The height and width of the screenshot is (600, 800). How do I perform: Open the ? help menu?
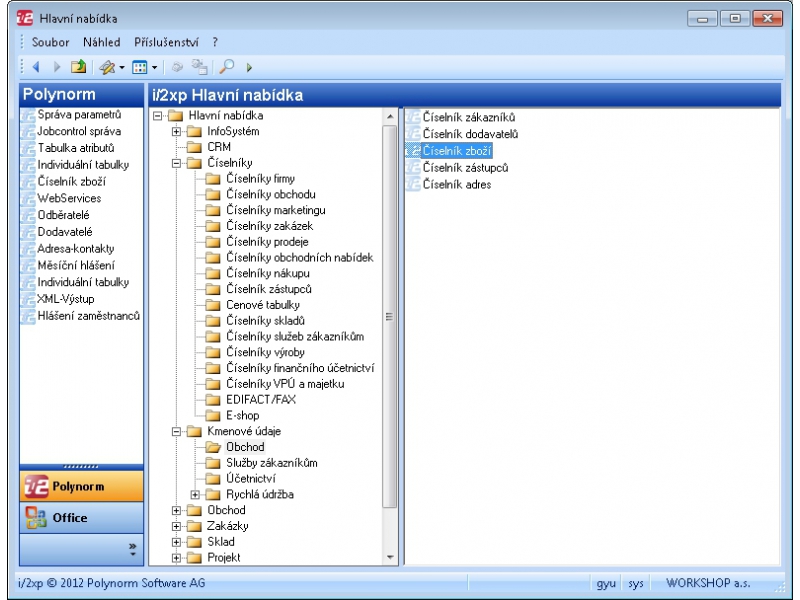click(x=215, y=42)
